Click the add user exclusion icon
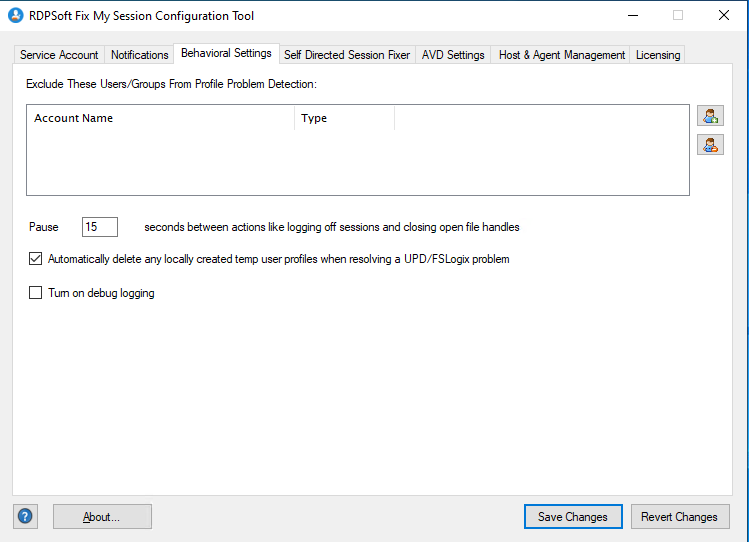 (x=710, y=116)
